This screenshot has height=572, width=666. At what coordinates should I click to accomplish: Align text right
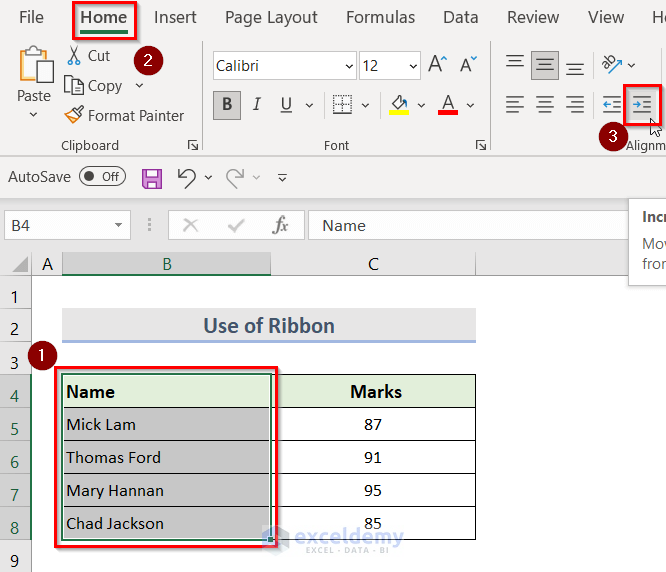click(575, 104)
